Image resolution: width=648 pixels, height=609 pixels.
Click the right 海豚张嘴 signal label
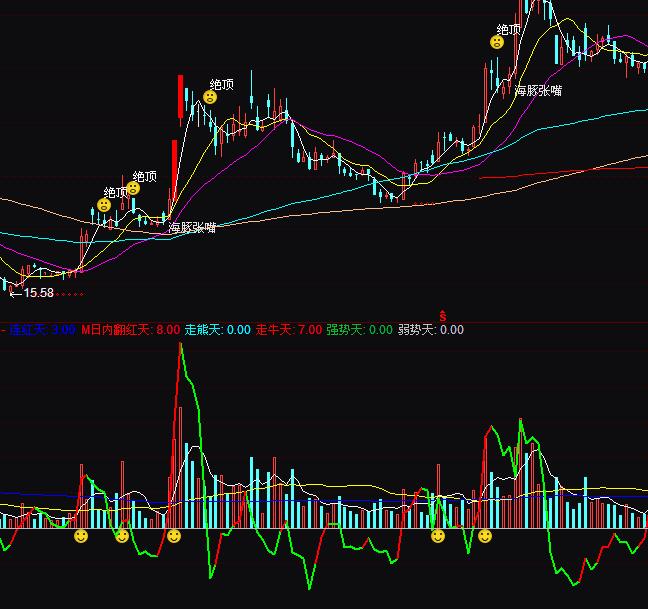coord(538,90)
